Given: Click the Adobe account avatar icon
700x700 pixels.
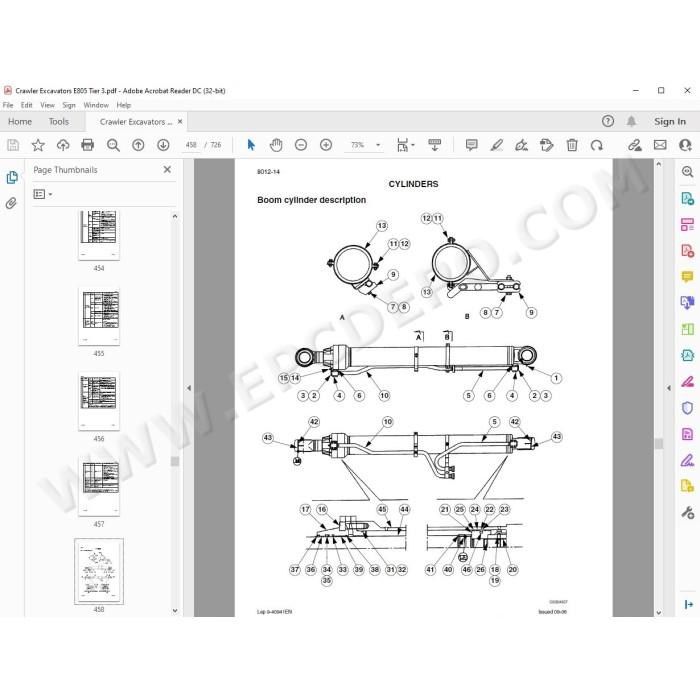Looking at the screenshot, I should point(685,145).
